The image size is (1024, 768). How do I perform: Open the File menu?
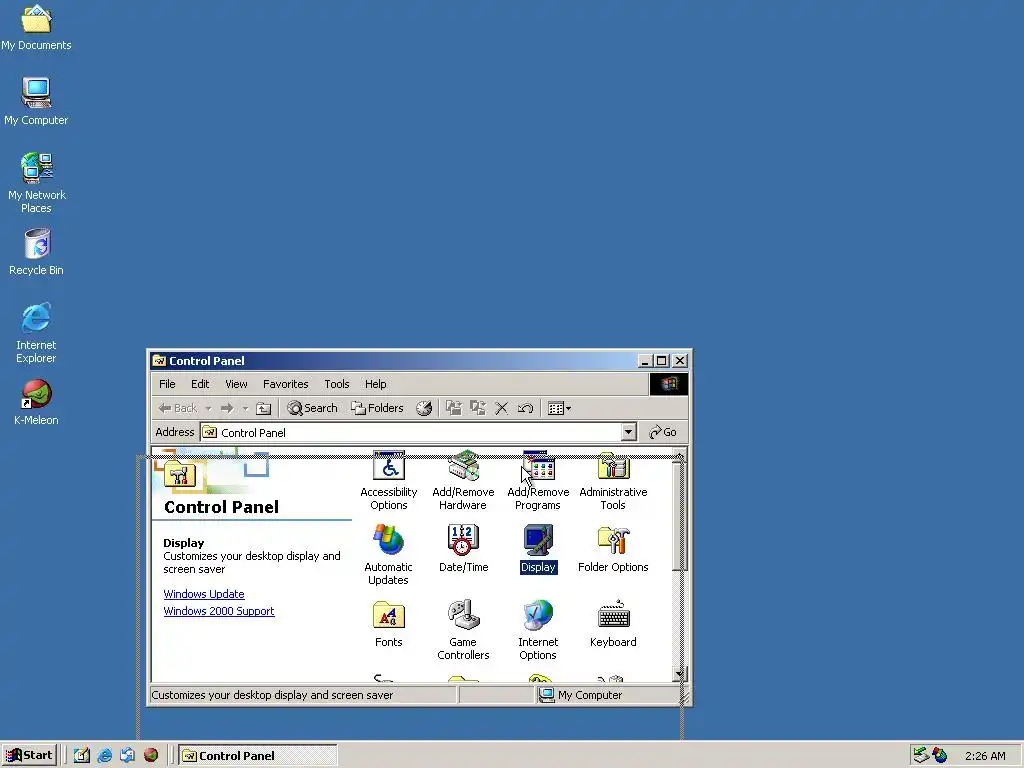(x=167, y=384)
